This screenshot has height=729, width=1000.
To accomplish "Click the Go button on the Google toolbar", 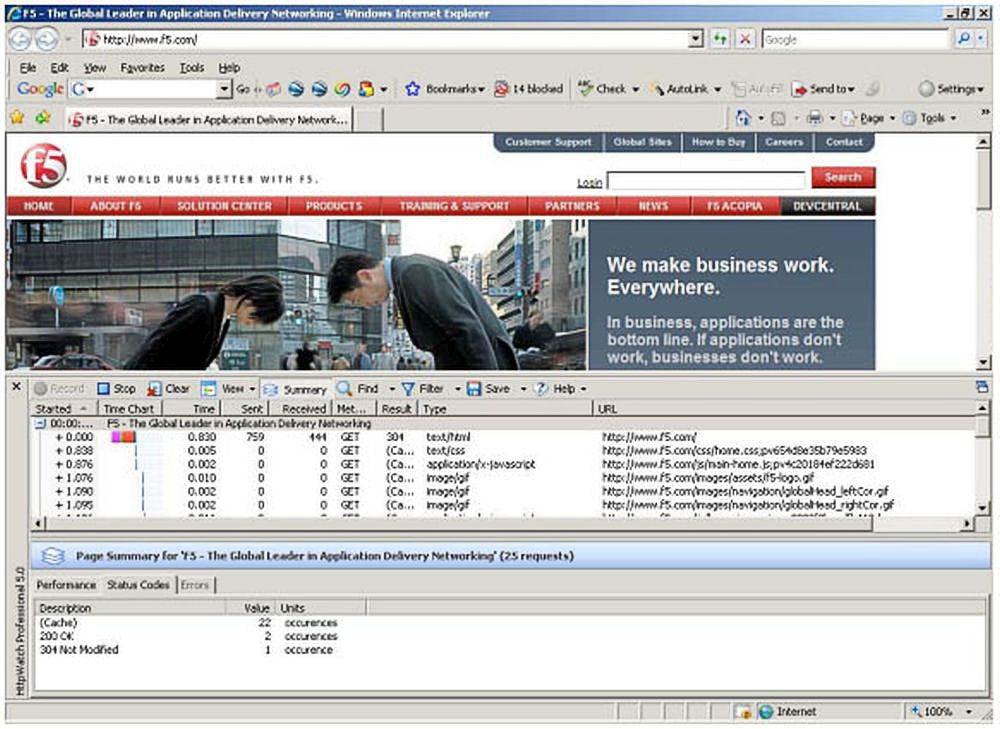I will pyautogui.click(x=242, y=89).
